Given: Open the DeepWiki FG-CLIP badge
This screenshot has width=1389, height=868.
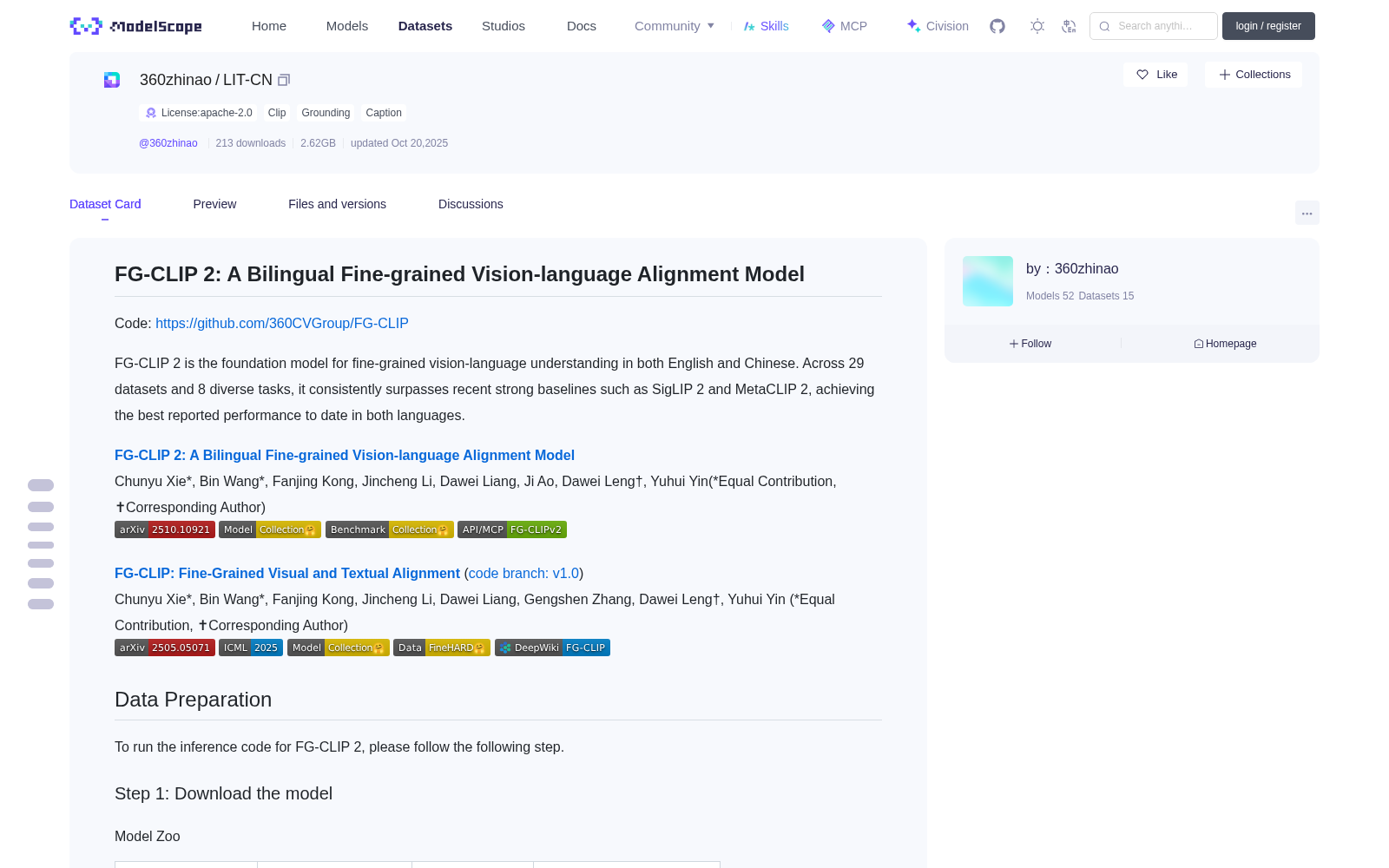Looking at the screenshot, I should [552, 648].
